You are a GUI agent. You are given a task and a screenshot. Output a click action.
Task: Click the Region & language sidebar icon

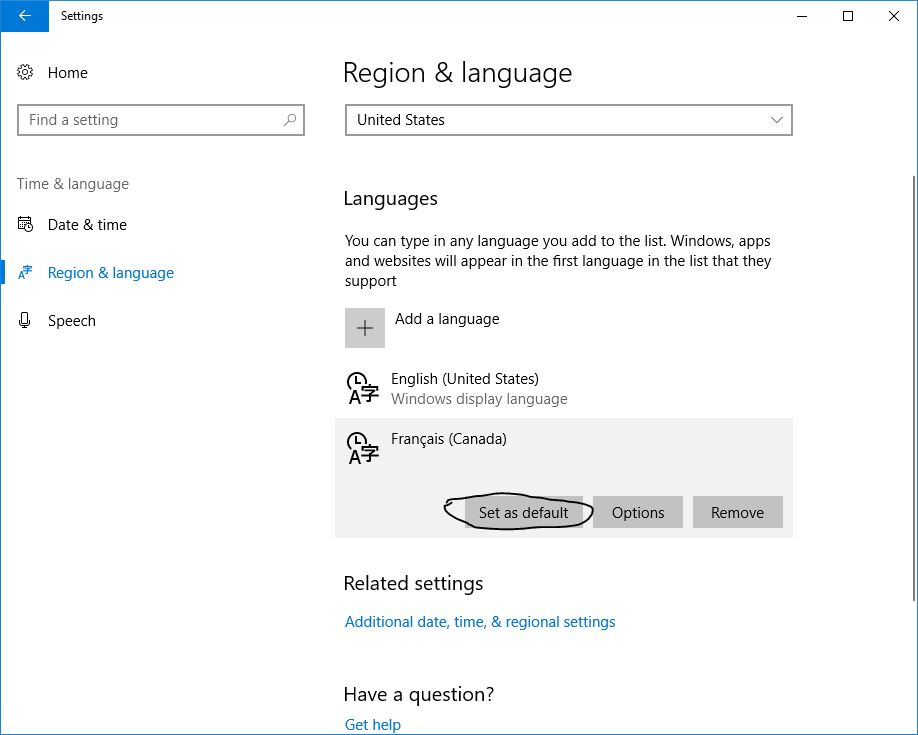click(25, 272)
